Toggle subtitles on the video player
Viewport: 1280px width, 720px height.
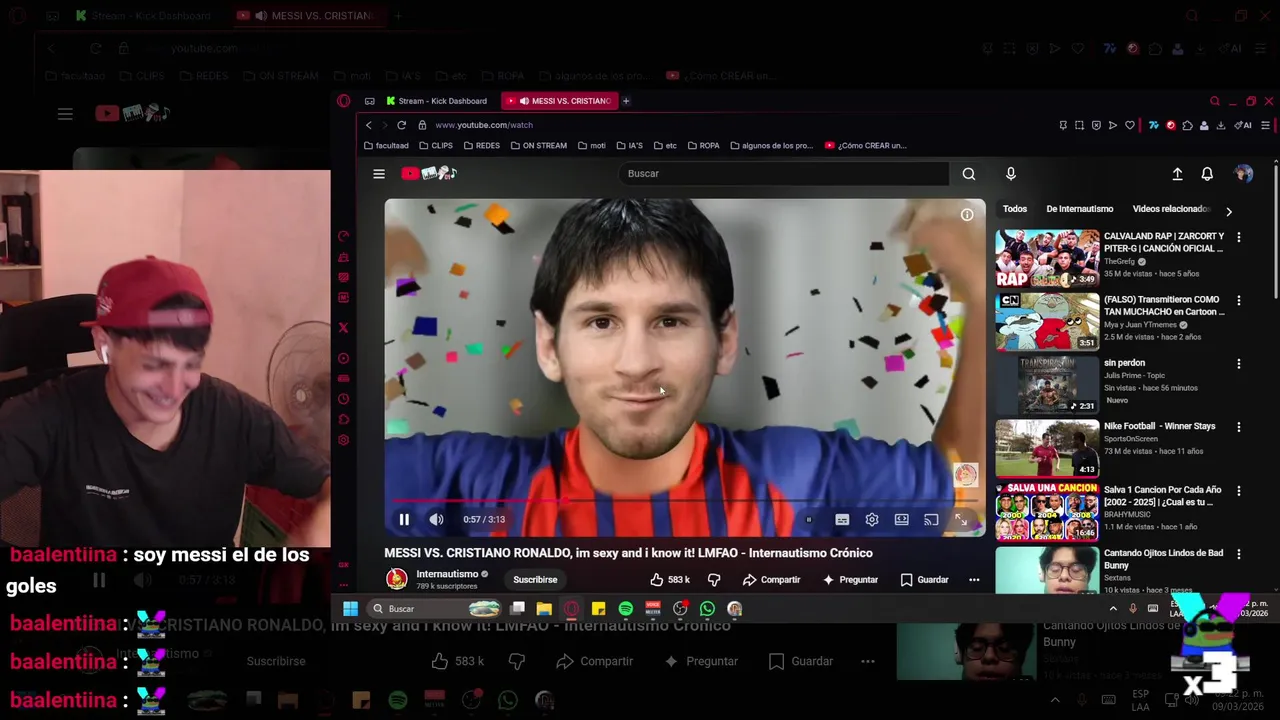pos(842,520)
